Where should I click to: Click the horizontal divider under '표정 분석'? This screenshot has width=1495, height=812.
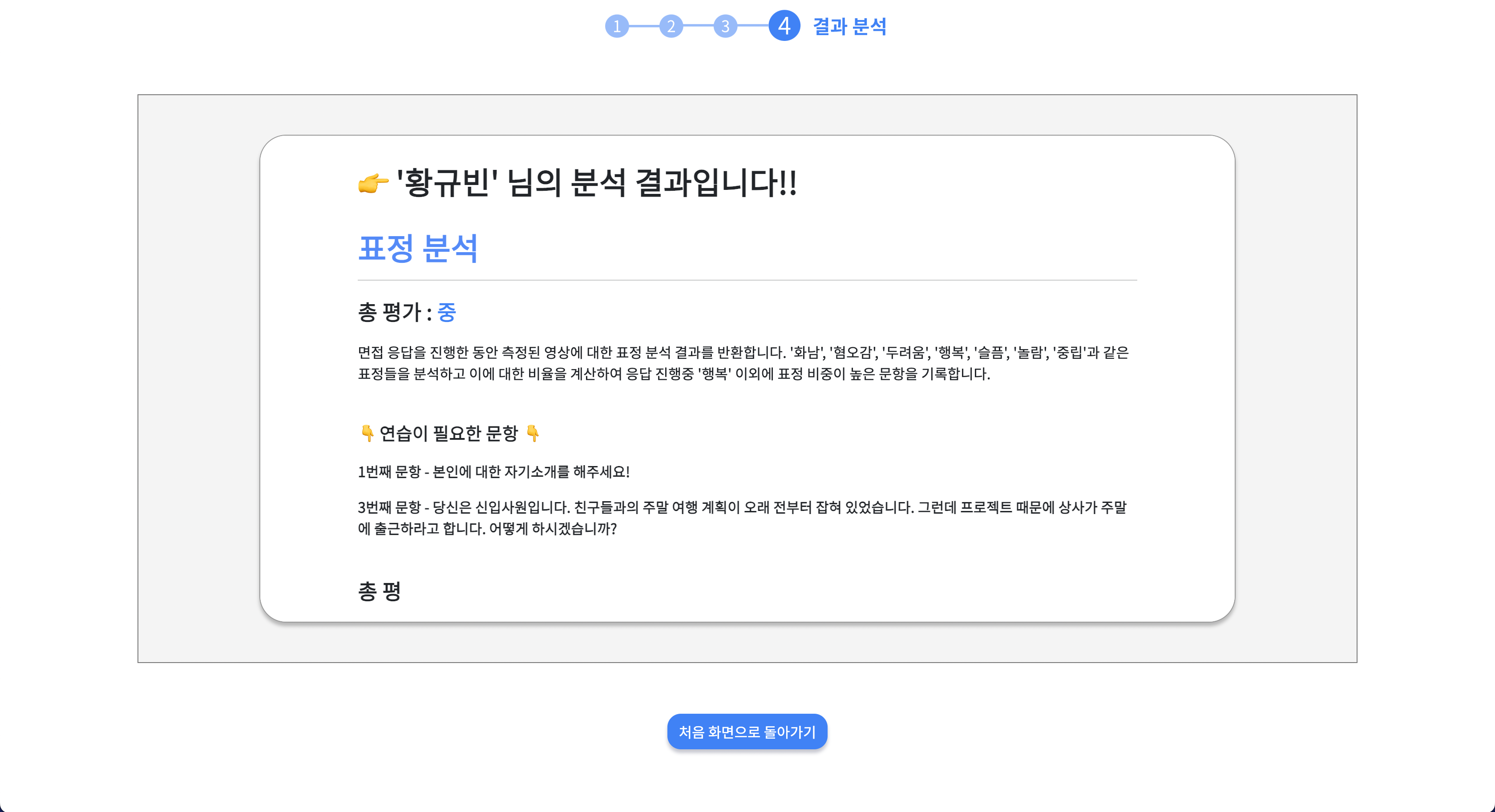747,280
